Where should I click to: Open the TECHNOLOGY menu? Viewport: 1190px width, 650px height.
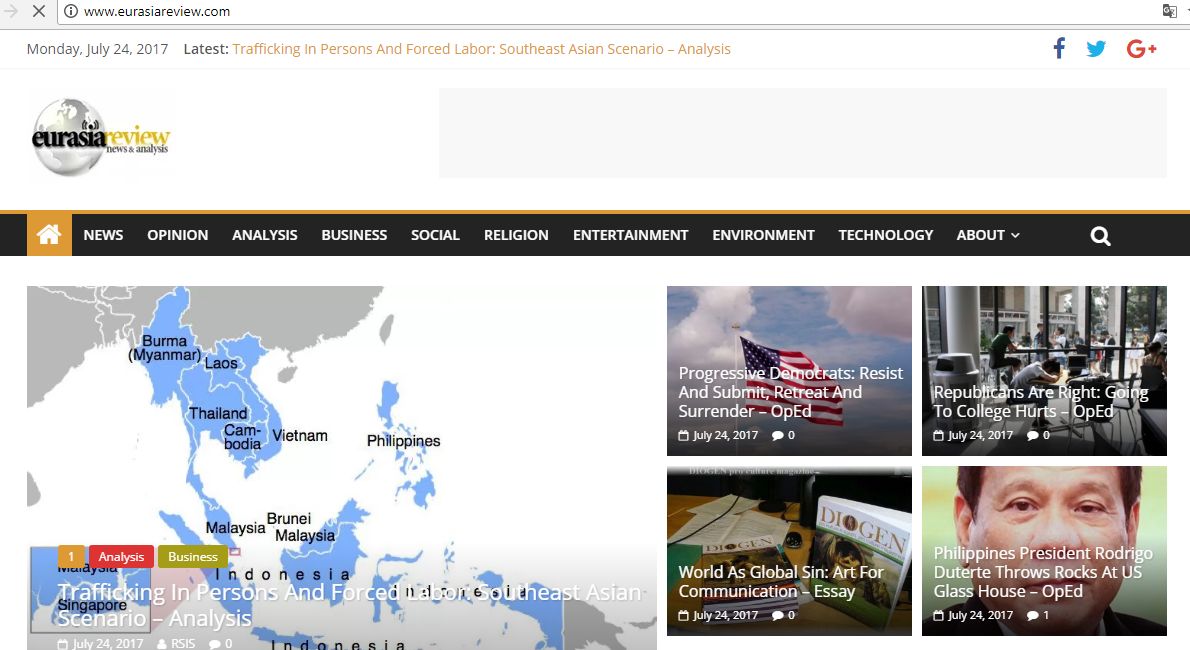pyautogui.click(x=886, y=235)
